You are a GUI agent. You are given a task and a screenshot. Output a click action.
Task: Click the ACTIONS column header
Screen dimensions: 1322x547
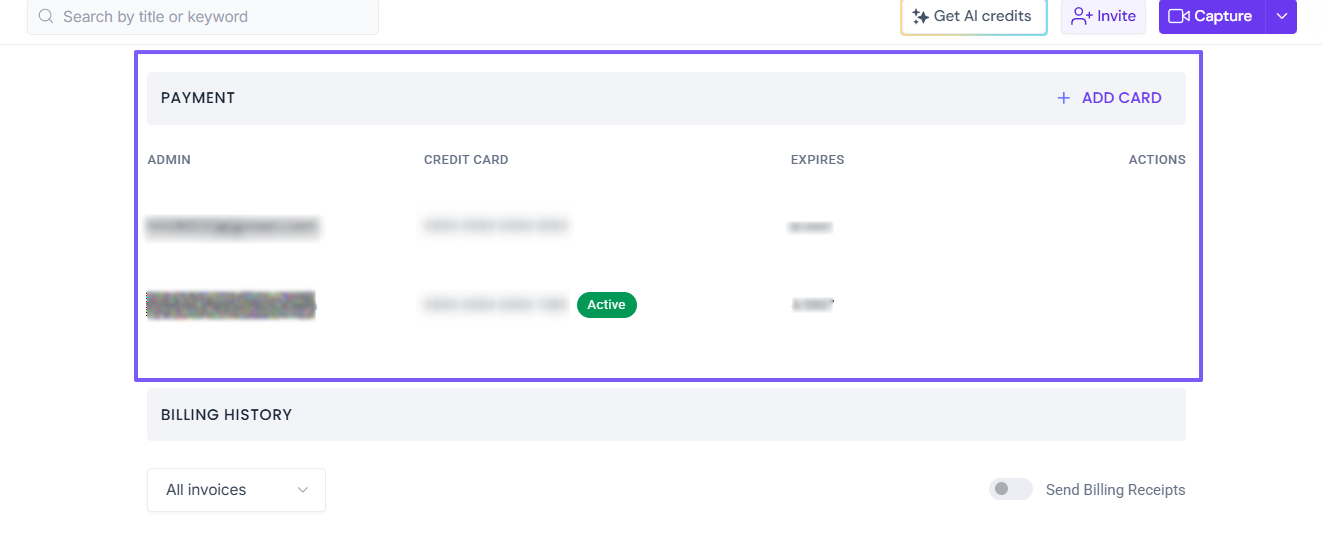tap(1157, 160)
